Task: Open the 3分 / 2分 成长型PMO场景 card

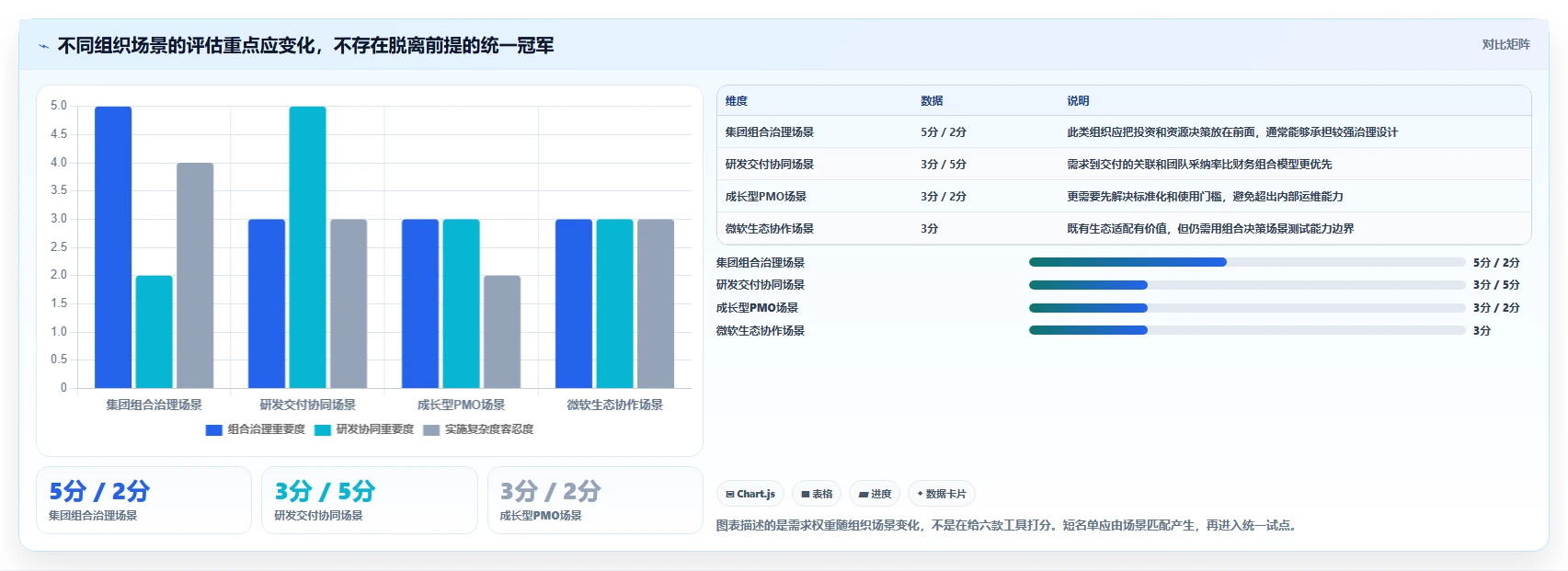Action: point(595,500)
